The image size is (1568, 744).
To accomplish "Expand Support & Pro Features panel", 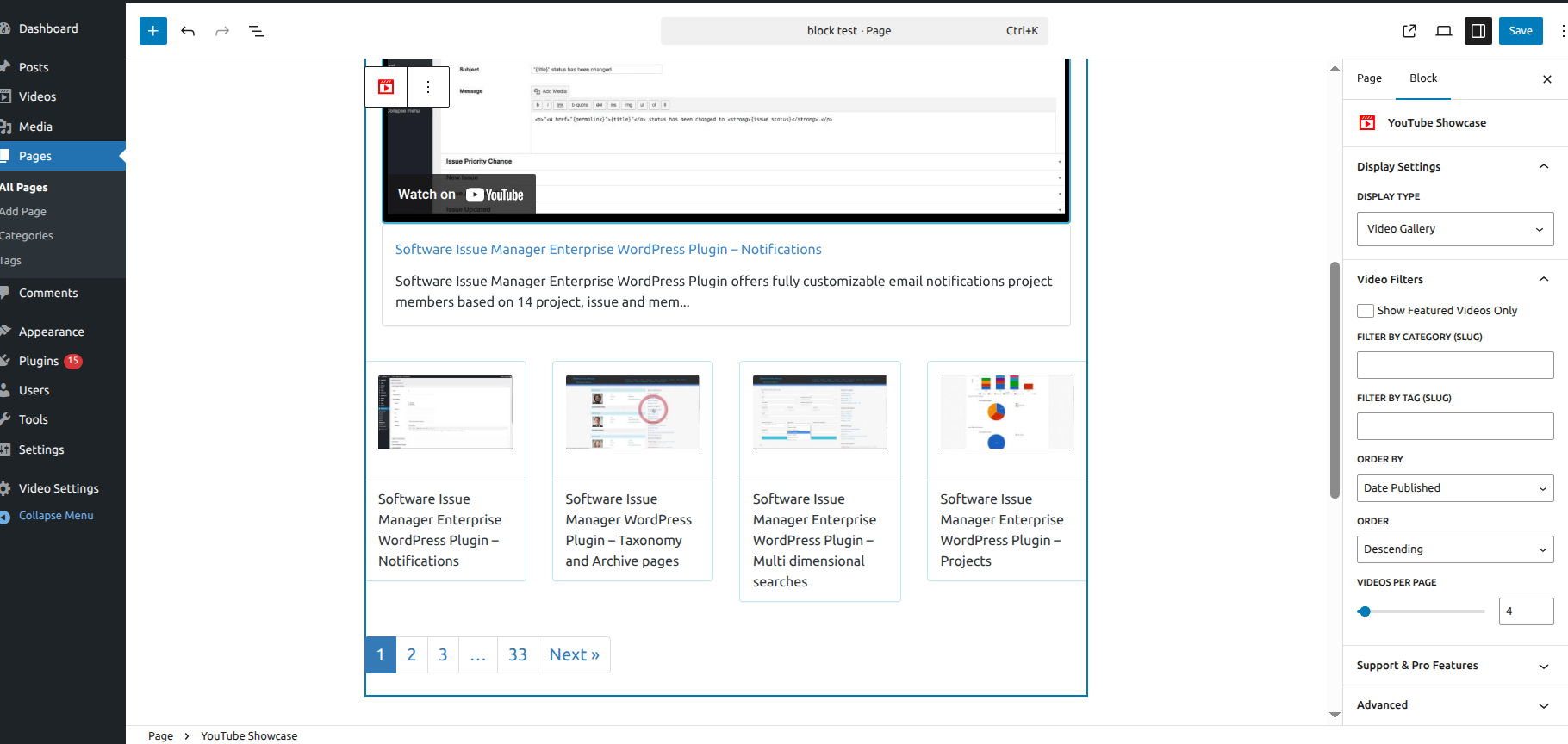I will [1455, 666].
